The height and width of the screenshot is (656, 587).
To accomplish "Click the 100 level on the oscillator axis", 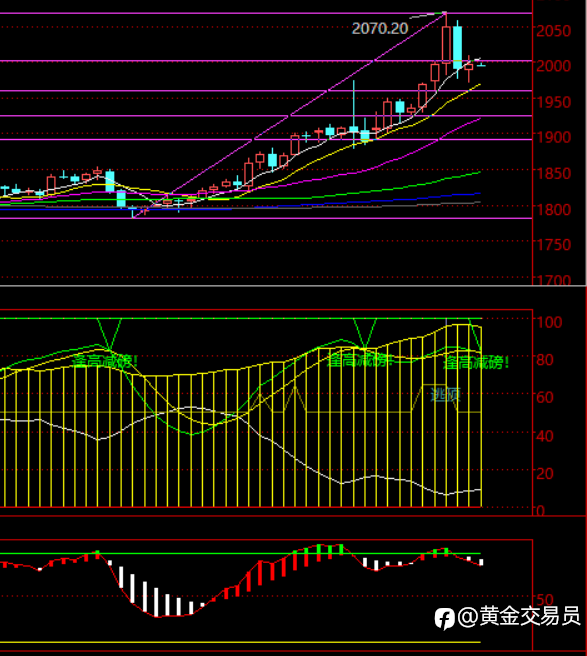I will click(549, 322).
